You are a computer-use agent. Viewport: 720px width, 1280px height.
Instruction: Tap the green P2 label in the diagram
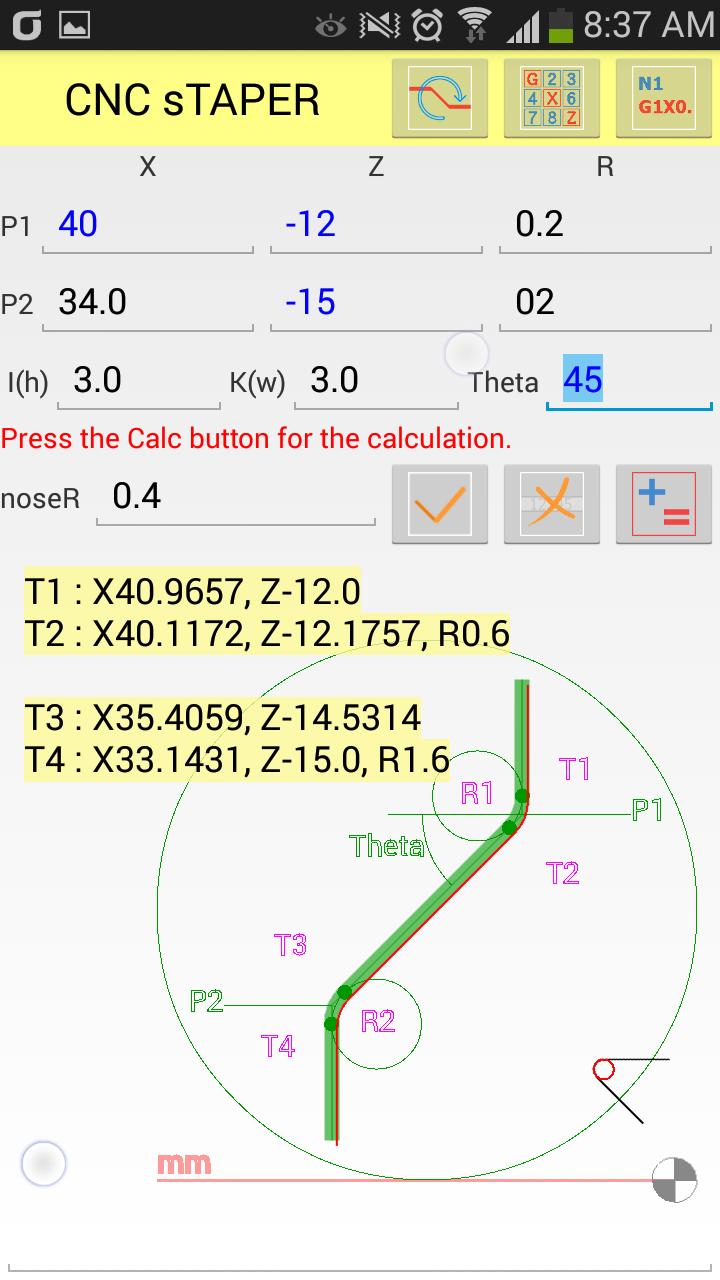pyautogui.click(x=207, y=1001)
